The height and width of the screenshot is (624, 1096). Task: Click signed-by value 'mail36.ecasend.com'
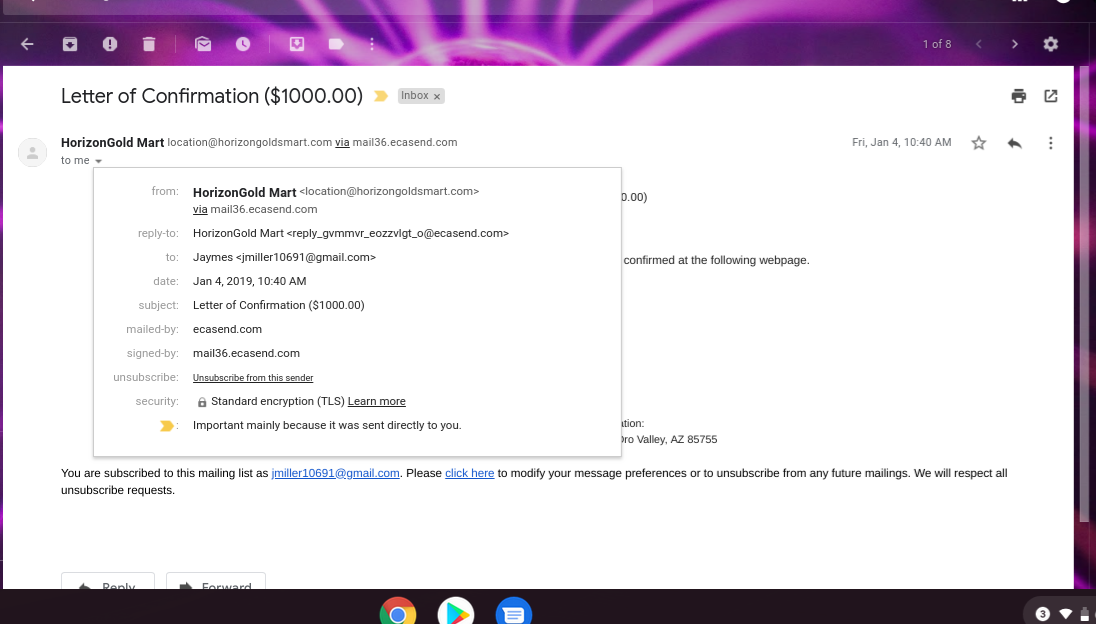coord(246,354)
